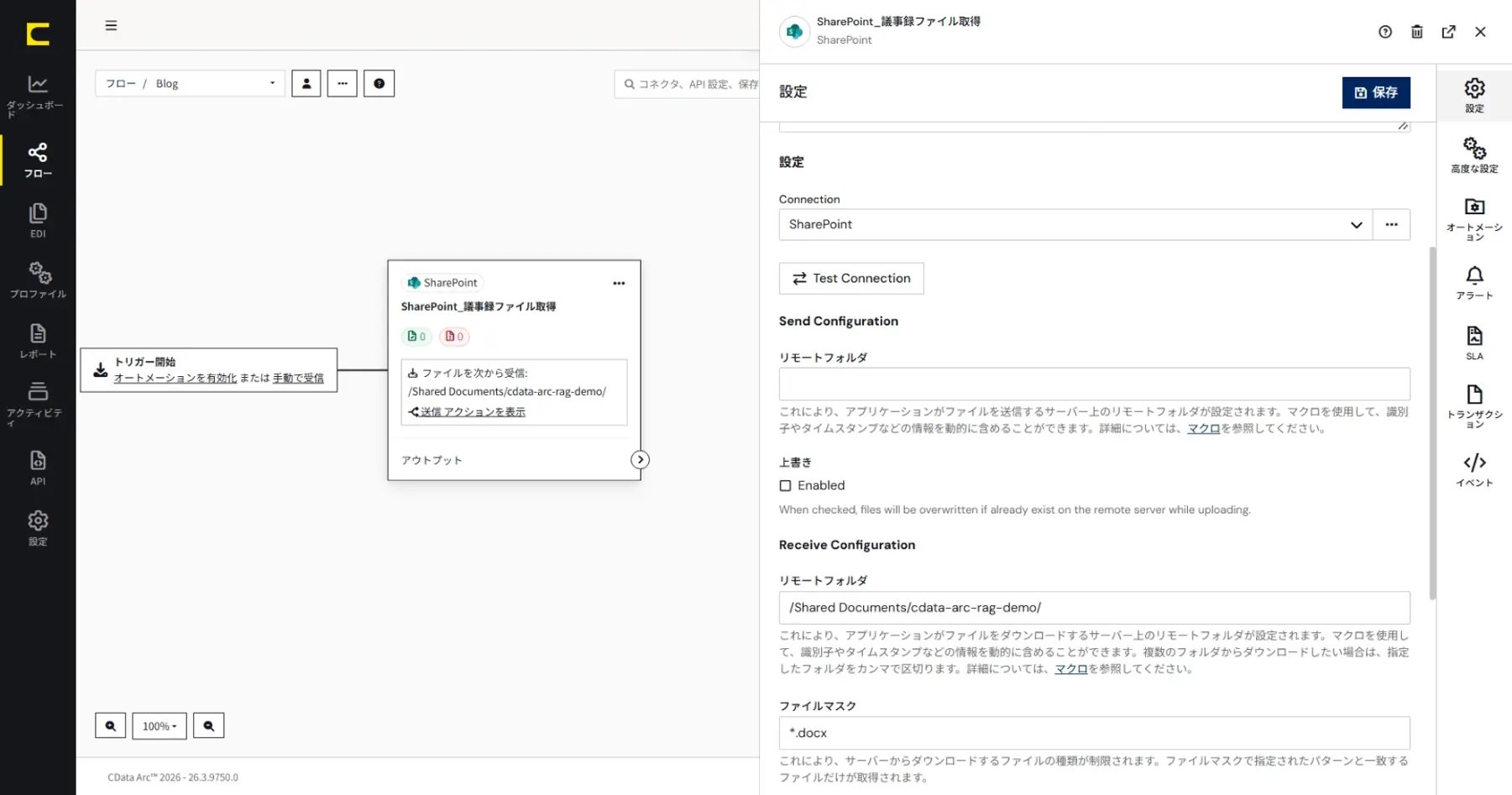Open the 設定 item in left sidebar
Image resolution: width=1512 pixels, height=795 pixels.
[x=38, y=528]
